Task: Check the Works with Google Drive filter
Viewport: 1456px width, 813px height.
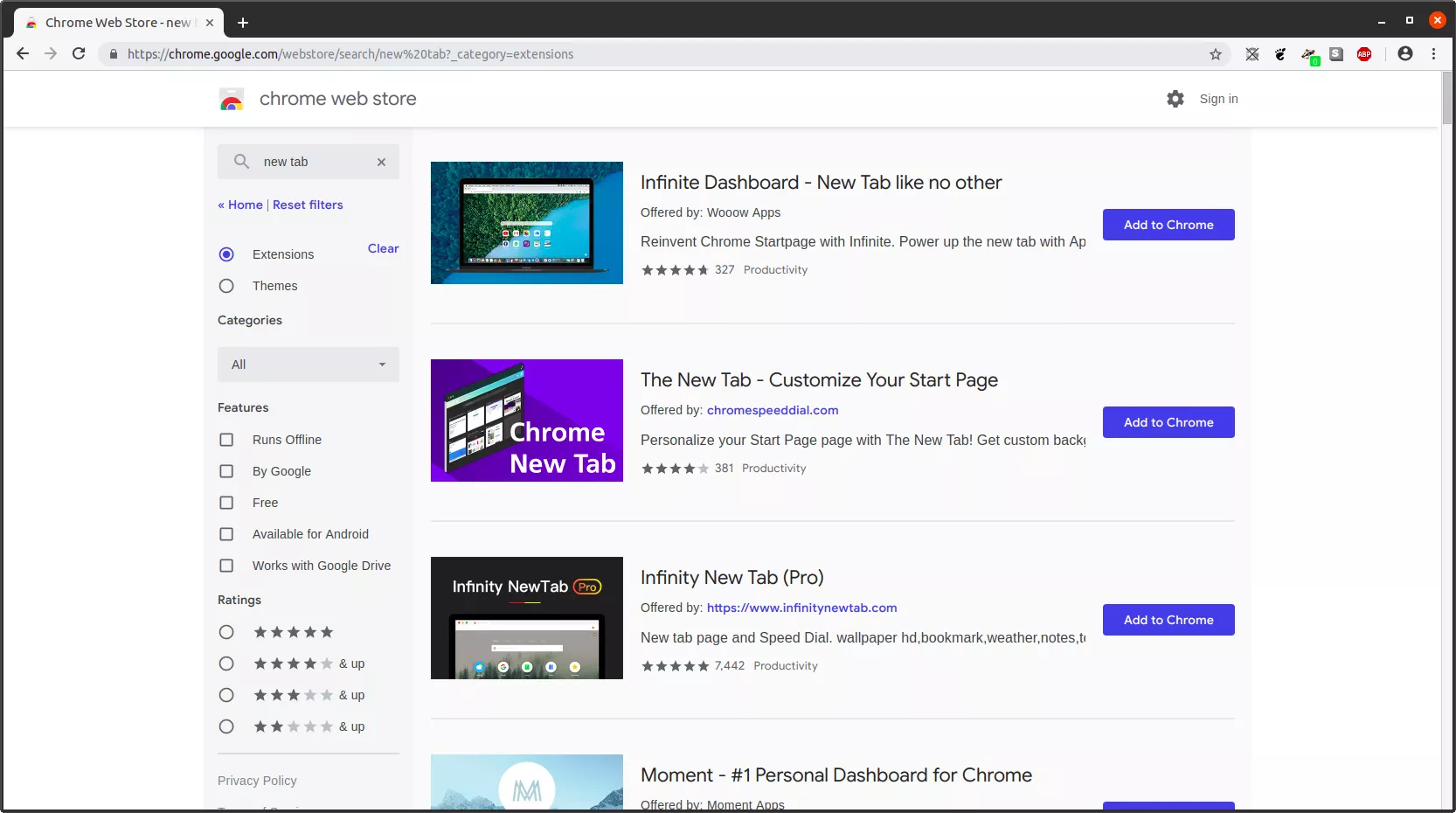Action: tap(226, 566)
